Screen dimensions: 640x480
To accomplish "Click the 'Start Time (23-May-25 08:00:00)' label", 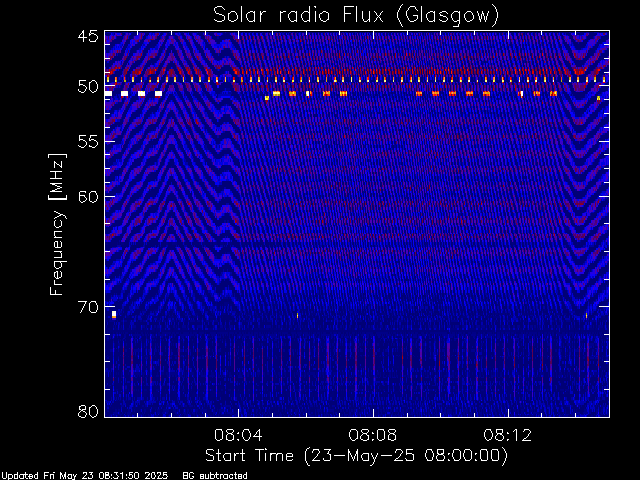I will point(356,455).
